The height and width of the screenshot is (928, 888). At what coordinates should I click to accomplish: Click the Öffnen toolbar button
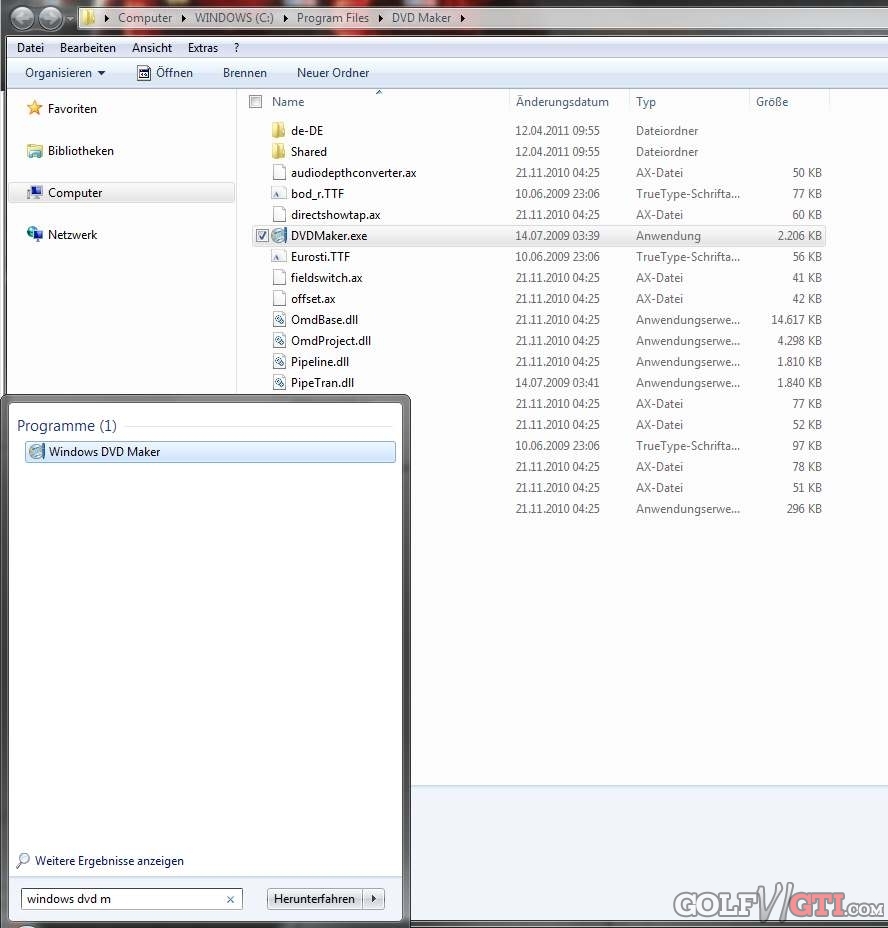pyautogui.click(x=165, y=73)
